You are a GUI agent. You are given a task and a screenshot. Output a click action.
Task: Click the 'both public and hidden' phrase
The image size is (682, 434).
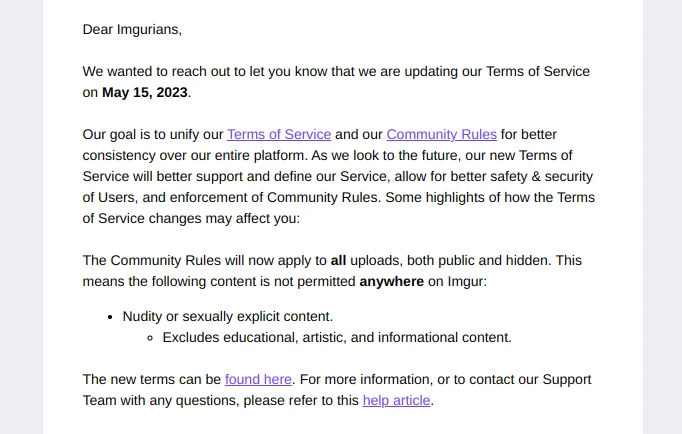pyautogui.click(x=478, y=260)
